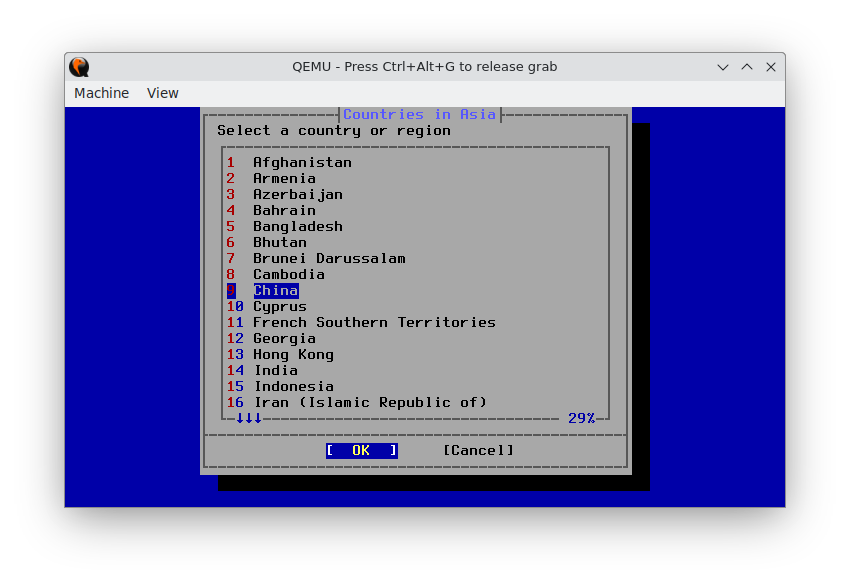
Task: Click the 29% scroll position indicator
Action: [x=582, y=418]
